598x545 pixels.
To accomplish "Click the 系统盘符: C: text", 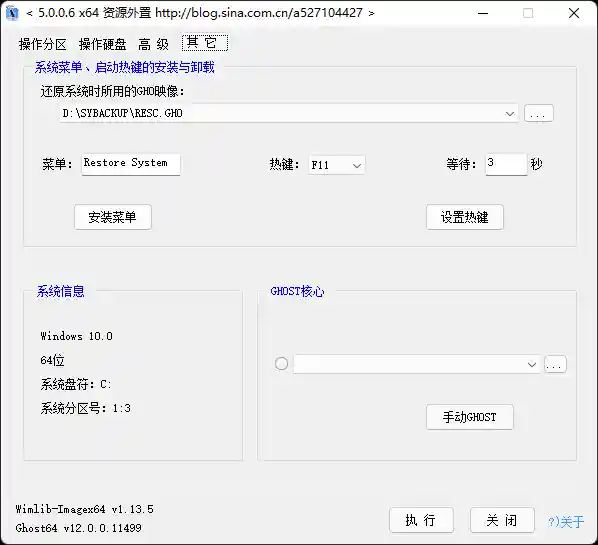I will click(76, 384).
